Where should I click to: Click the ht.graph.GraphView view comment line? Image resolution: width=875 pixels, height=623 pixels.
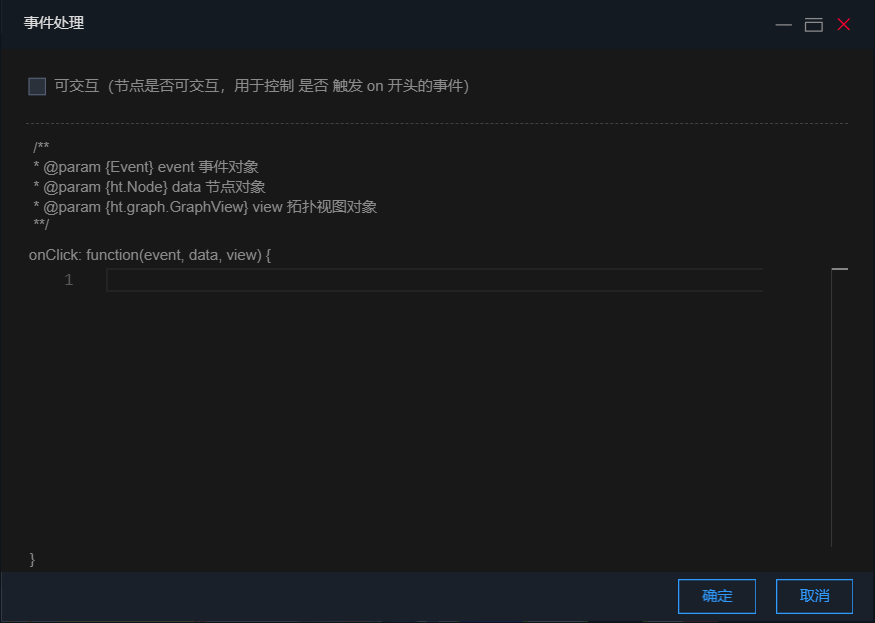[205, 207]
